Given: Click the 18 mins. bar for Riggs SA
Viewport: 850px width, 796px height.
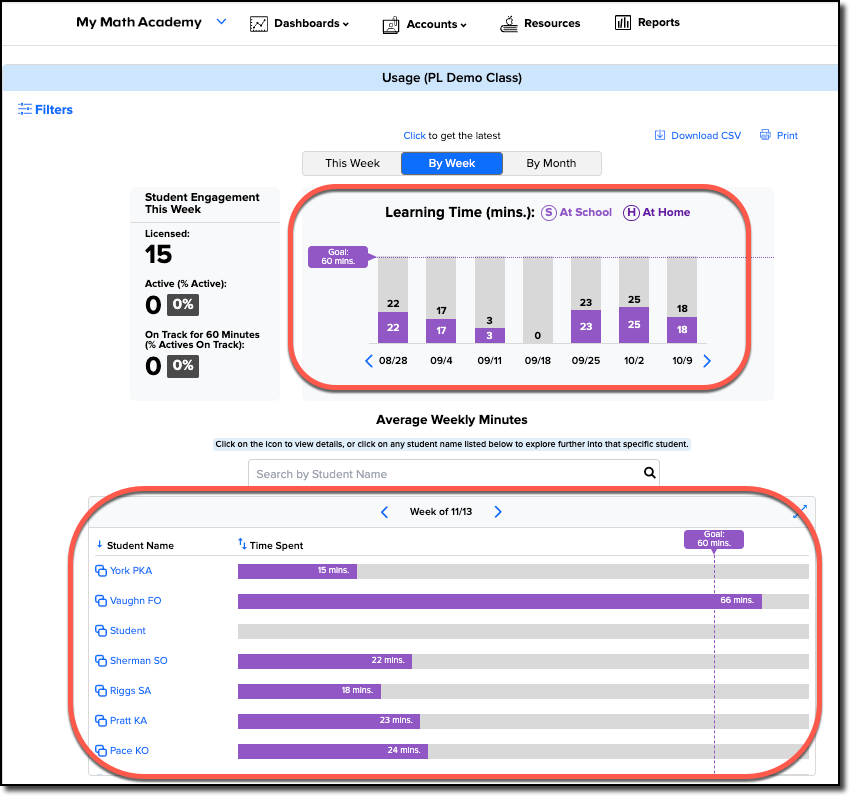Looking at the screenshot, I should (x=310, y=691).
